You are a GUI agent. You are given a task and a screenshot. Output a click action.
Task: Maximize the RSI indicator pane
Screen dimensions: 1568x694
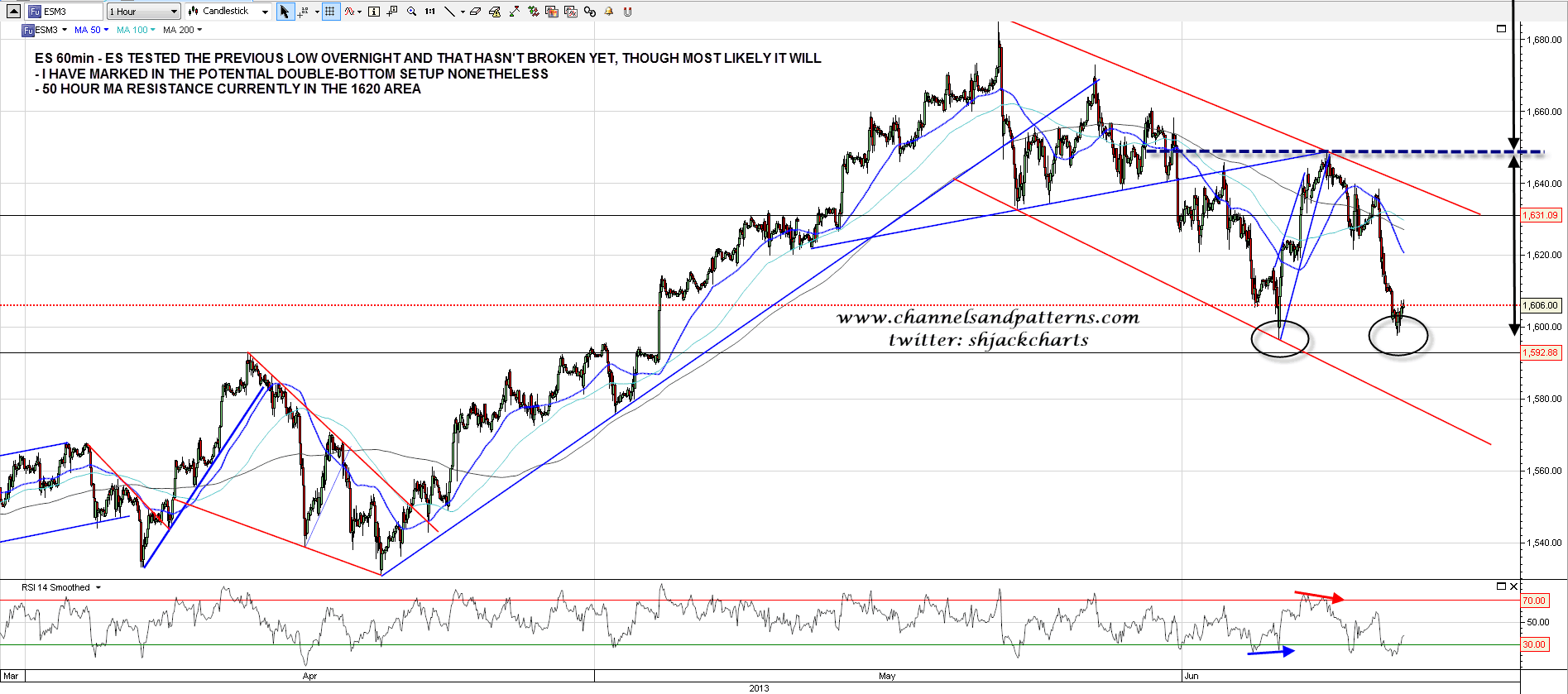(x=1501, y=586)
